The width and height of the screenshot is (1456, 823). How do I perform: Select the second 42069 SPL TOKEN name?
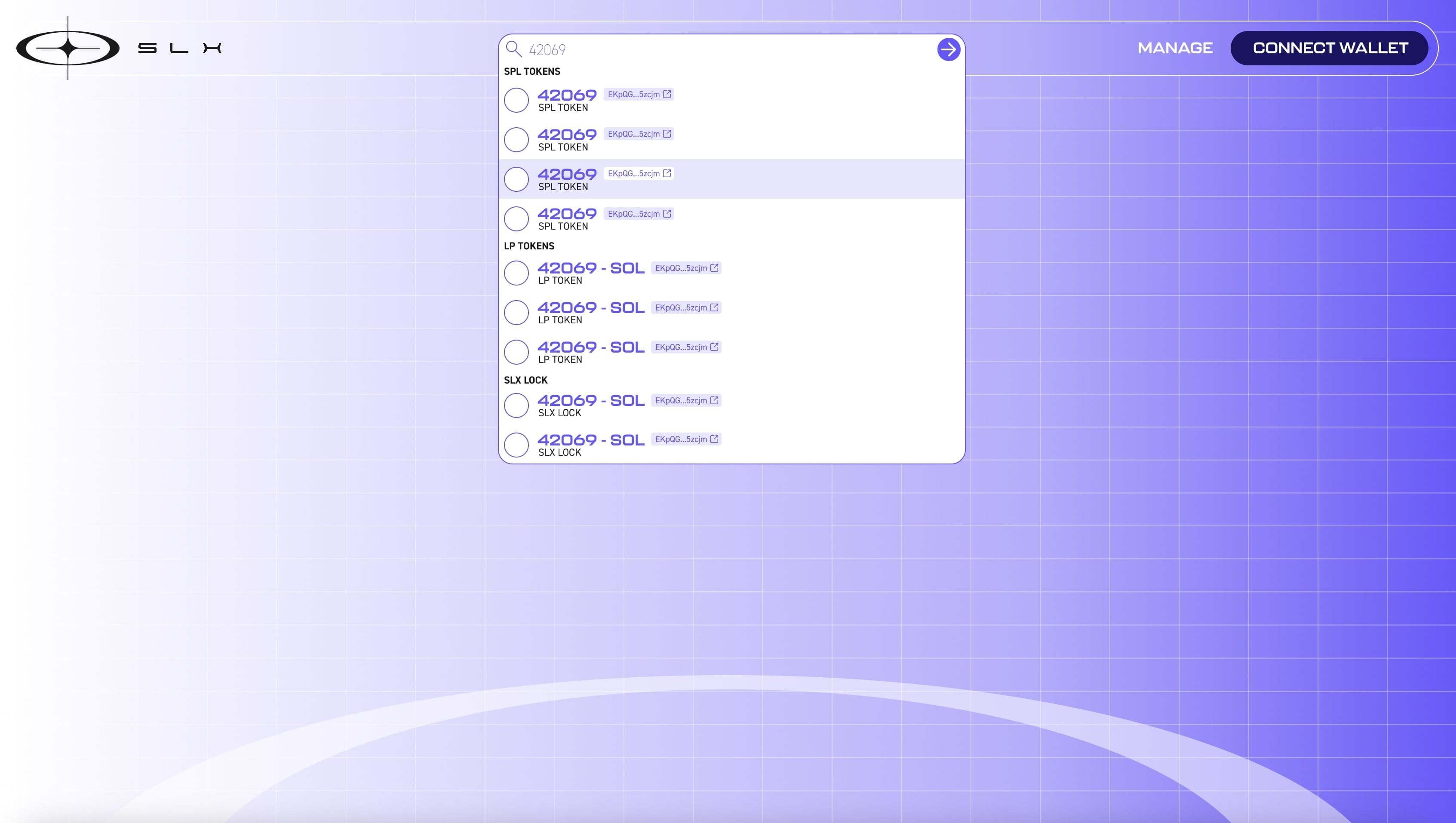[567, 135]
